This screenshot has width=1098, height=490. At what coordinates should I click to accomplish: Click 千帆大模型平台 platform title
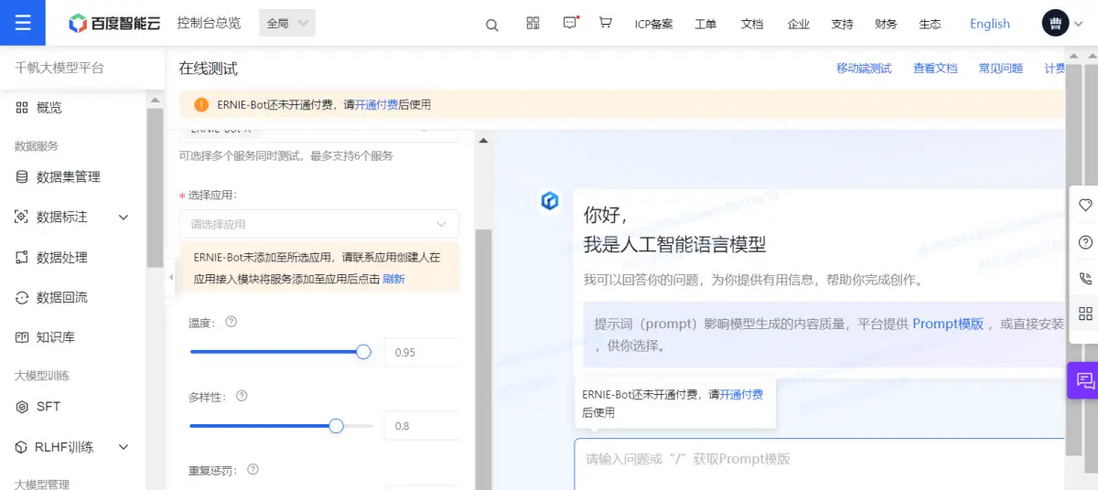(x=60, y=68)
